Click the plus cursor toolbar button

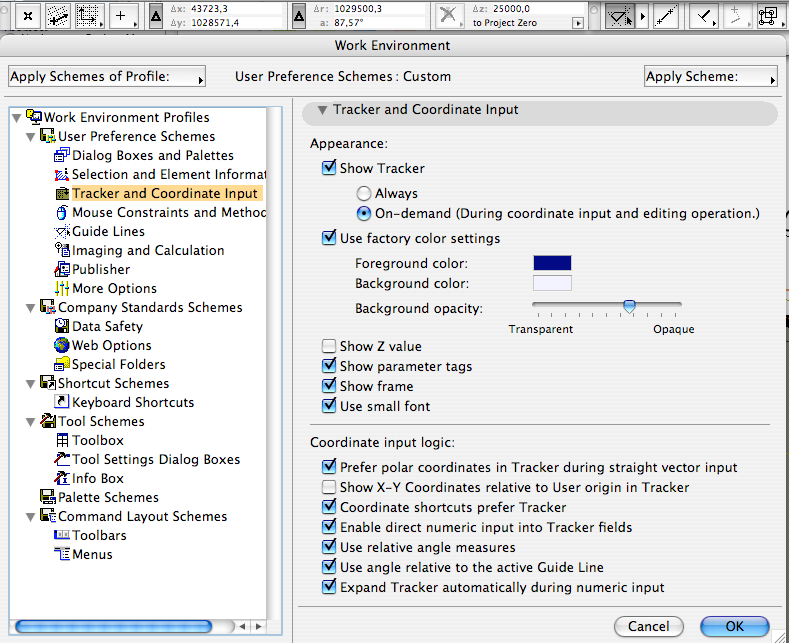pyautogui.click(x=123, y=16)
